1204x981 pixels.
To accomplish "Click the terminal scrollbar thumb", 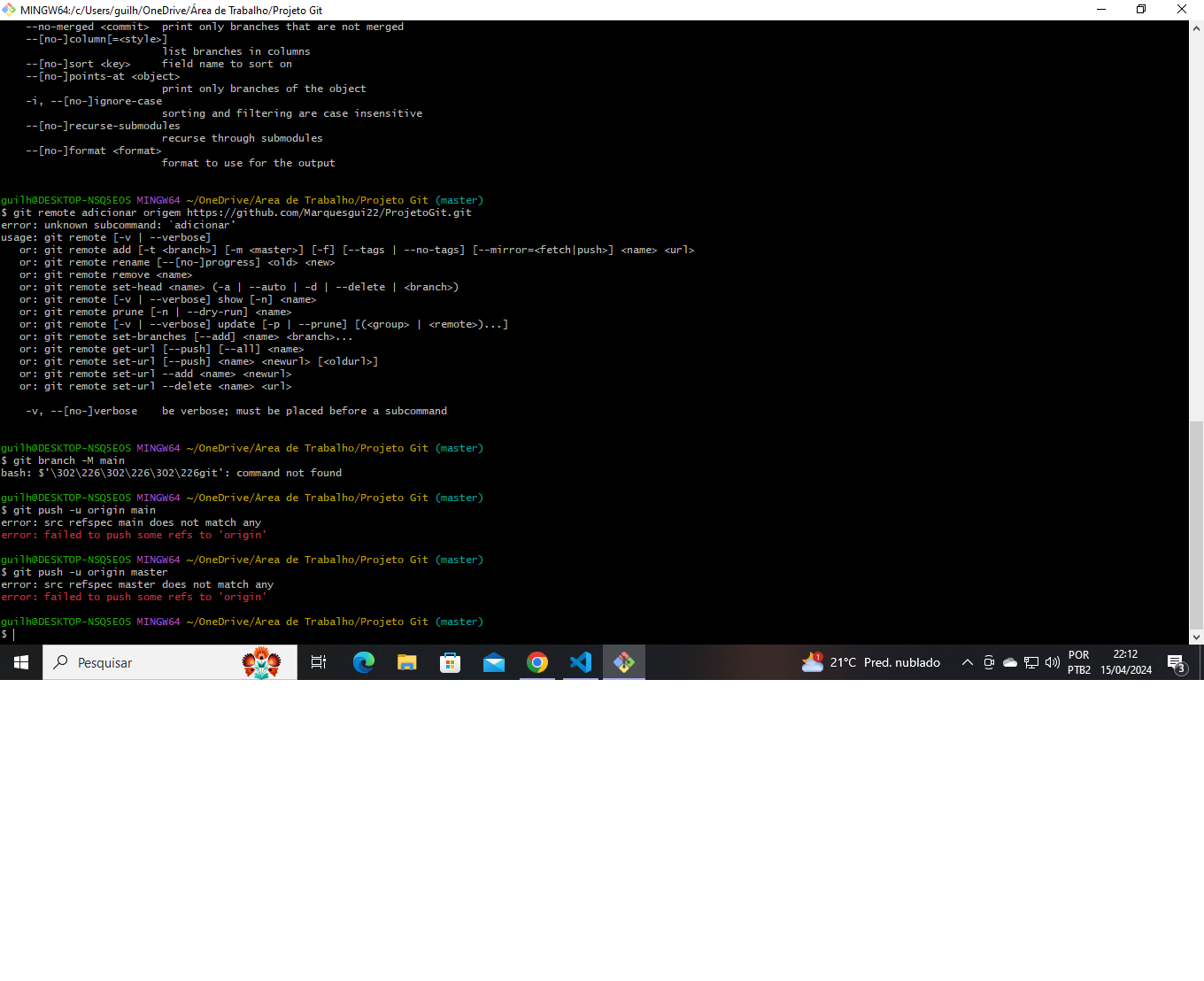I will pos(1197,524).
